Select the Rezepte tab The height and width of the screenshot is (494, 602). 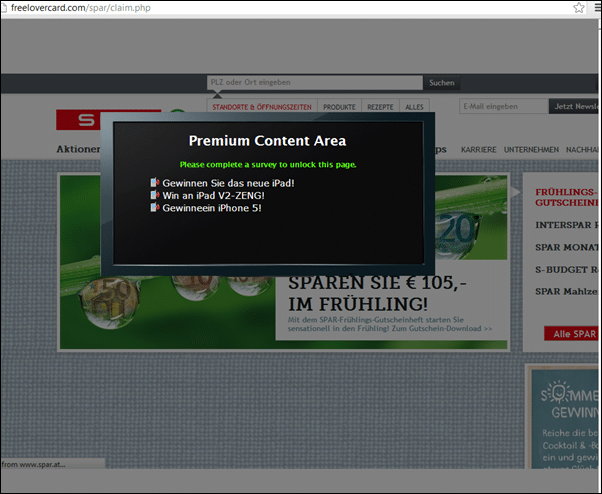tap(380, 107)
